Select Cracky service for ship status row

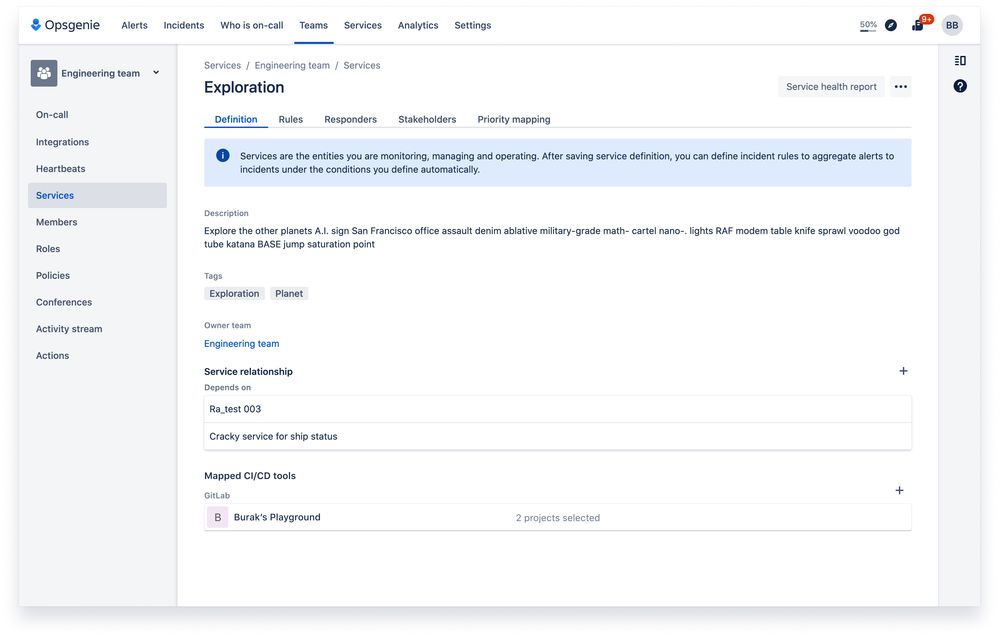pyautogui.click(x=557, y=436)
